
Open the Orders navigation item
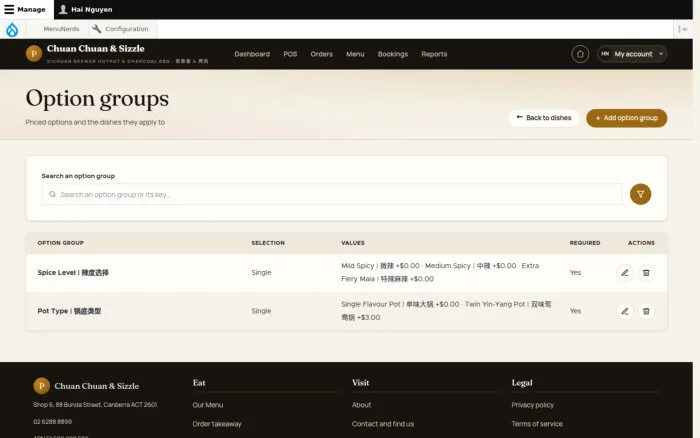click(x=321, y=54)
